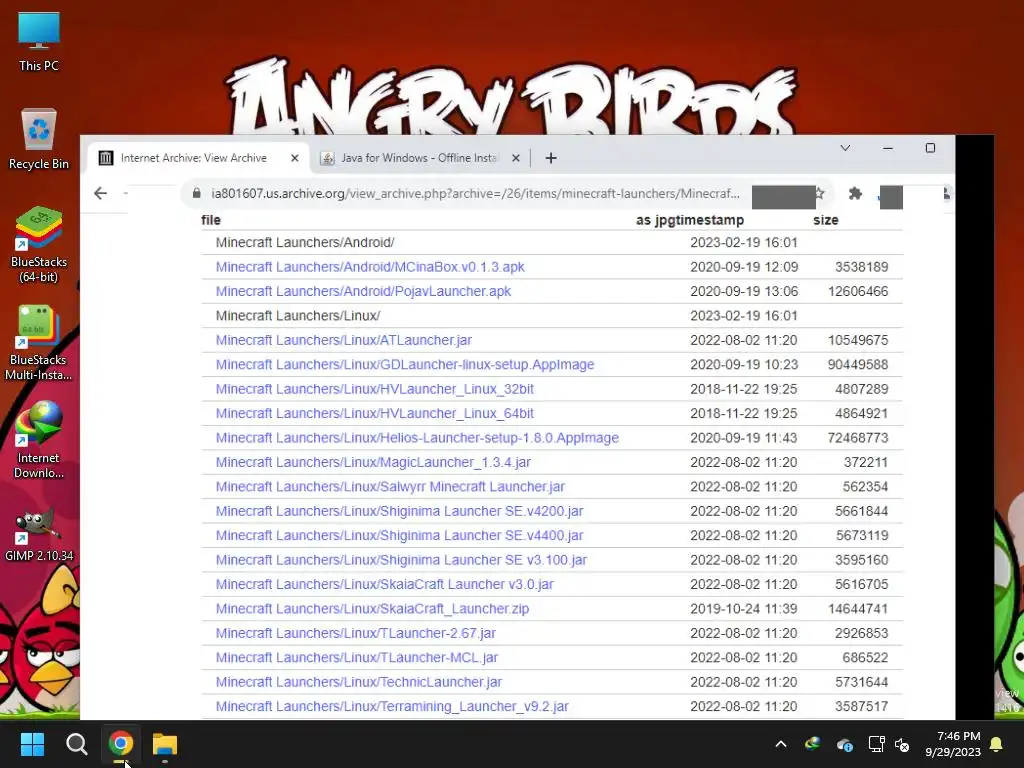This screenshot has height=768, width=1024.
Task: Click the size column header
Action: click(x=825, y=220)
